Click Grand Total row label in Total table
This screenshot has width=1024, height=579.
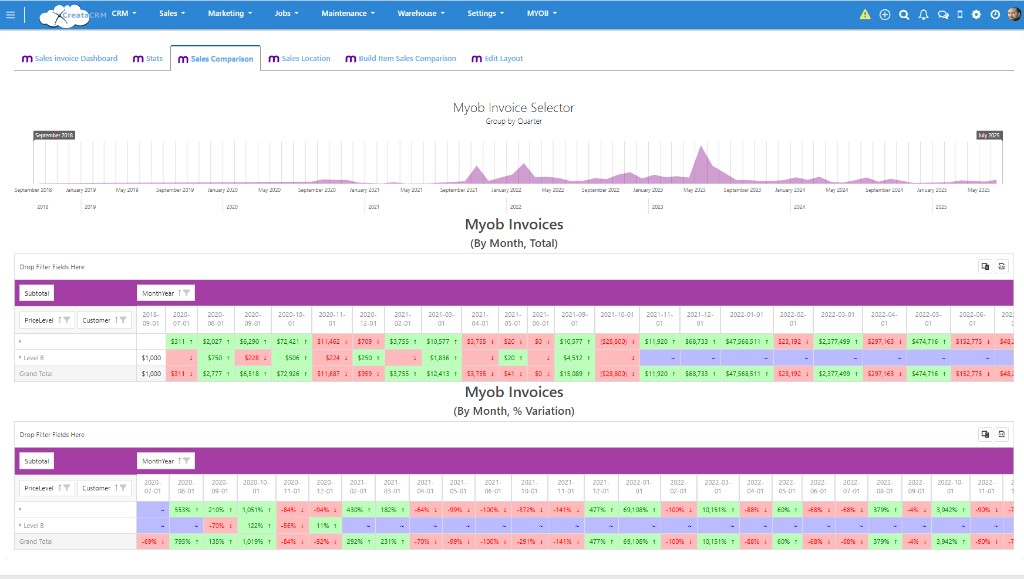click(36, 373)
